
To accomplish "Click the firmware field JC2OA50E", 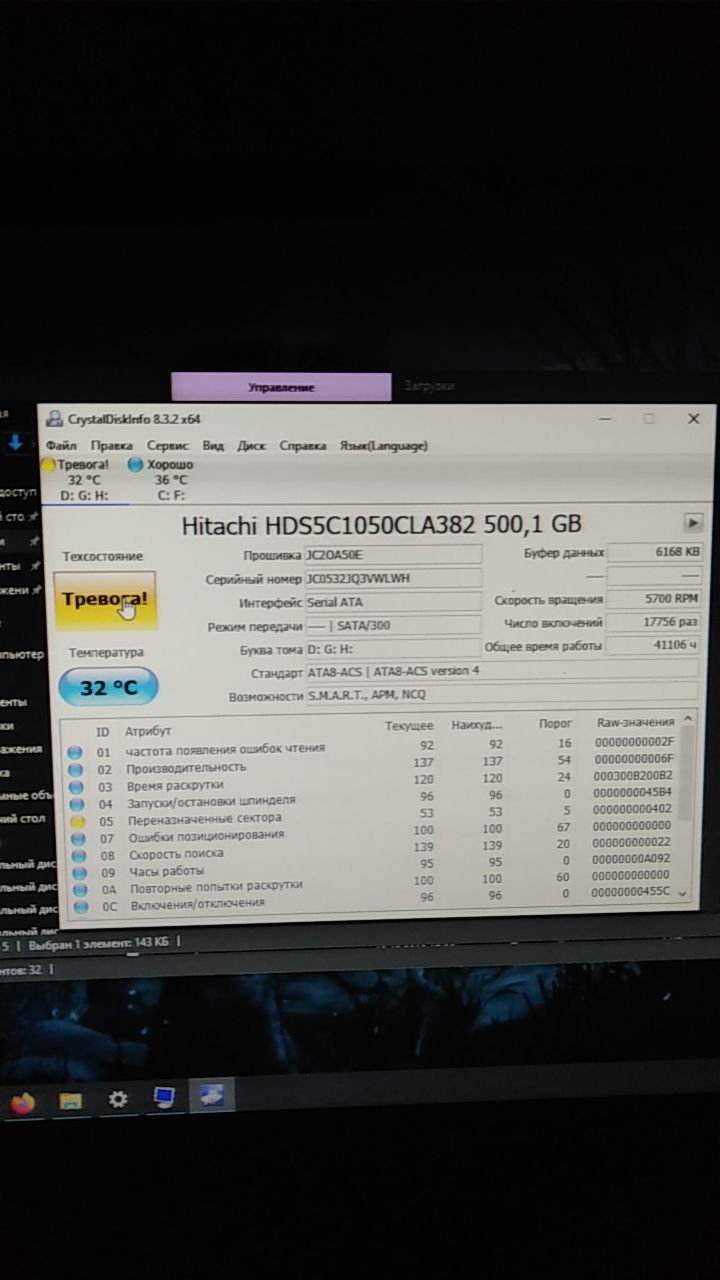I will [x=393, y=554].
